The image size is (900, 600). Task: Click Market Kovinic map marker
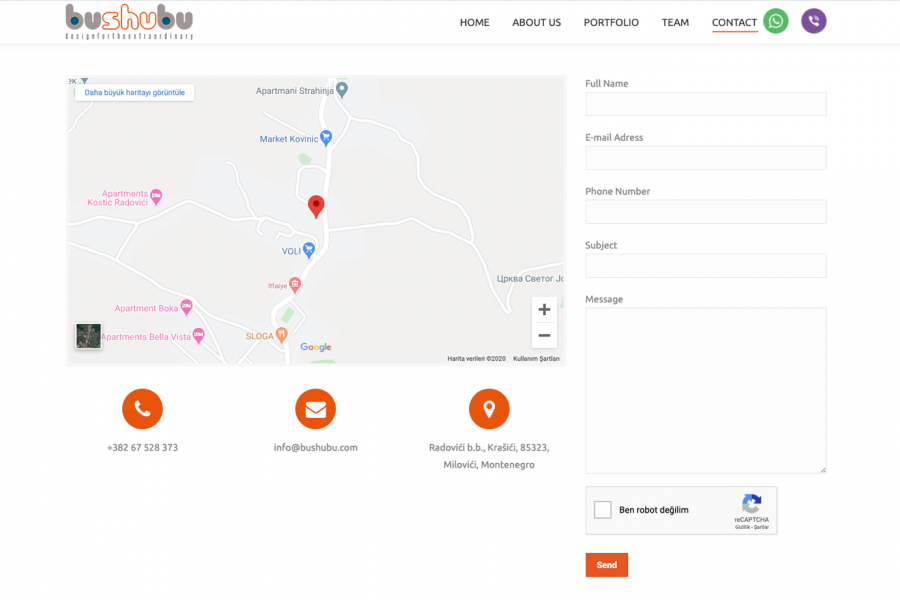[x=325, y=138]
